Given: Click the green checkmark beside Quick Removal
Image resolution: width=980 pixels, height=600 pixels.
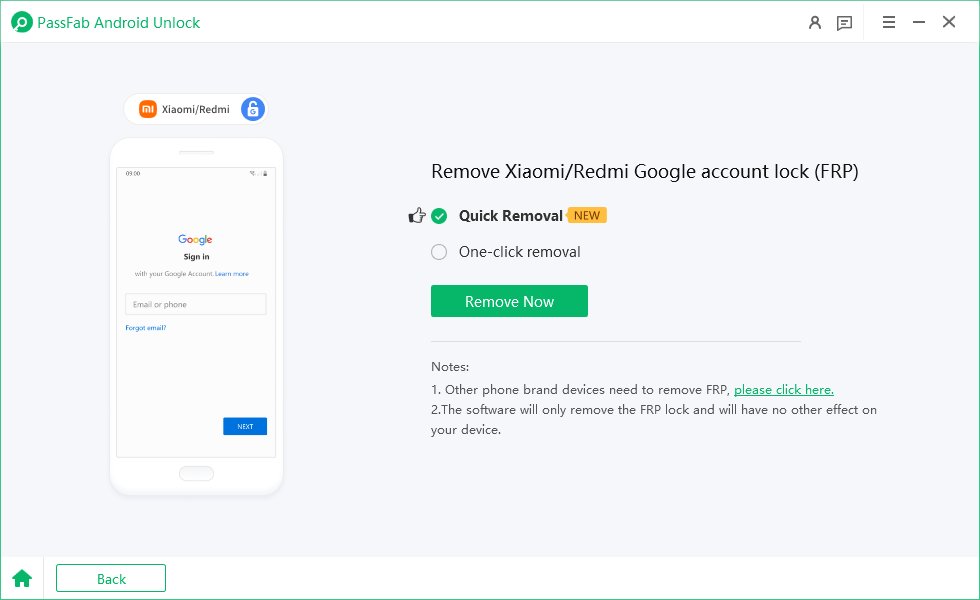Looking at the screenshot, I should [440, 214].
